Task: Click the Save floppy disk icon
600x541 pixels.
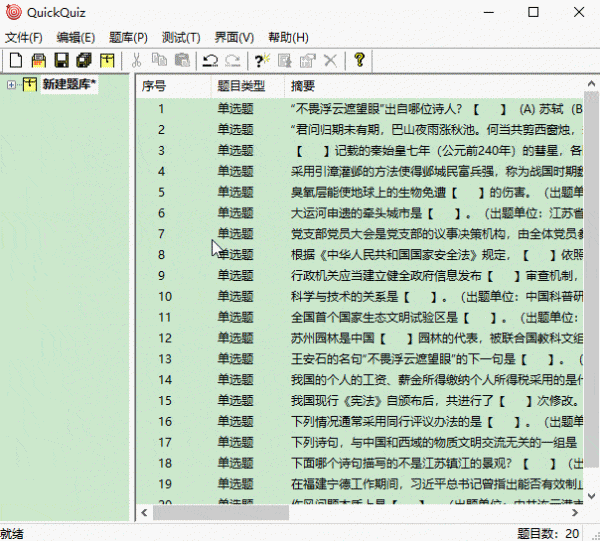Action: pyautogui.click(x=61, y=61)
